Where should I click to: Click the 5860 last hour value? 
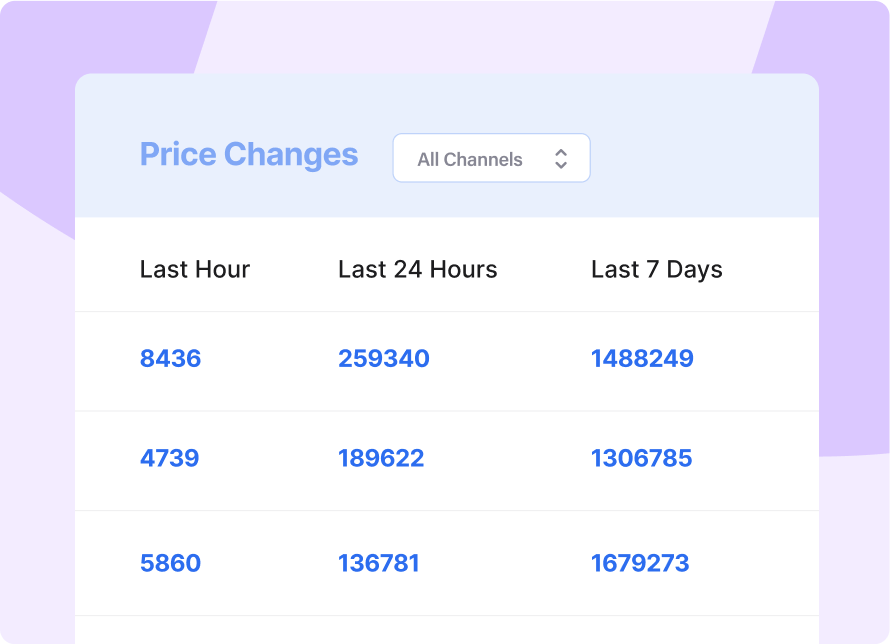point(170,563)
